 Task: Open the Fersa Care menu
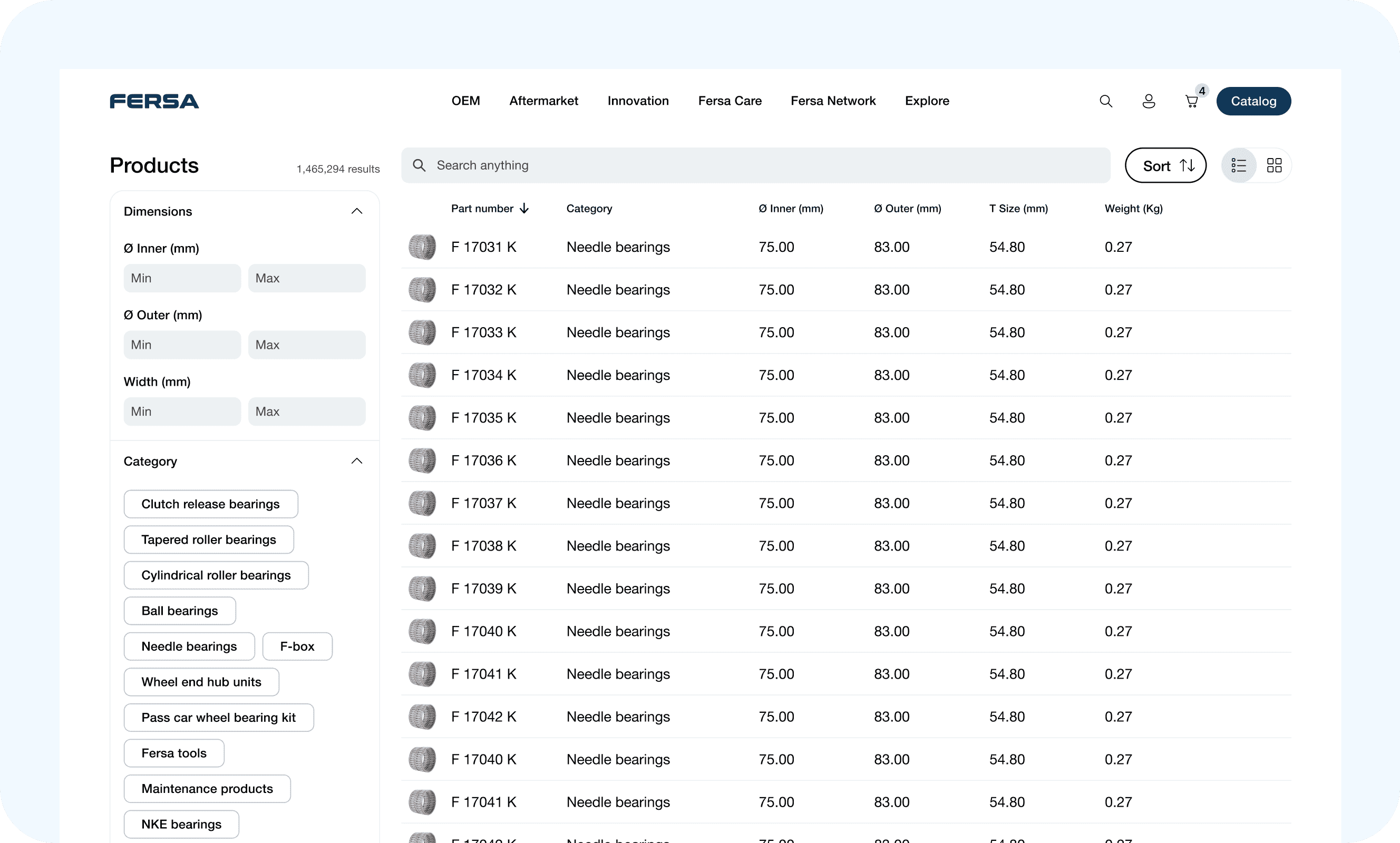tap(730, 101)
